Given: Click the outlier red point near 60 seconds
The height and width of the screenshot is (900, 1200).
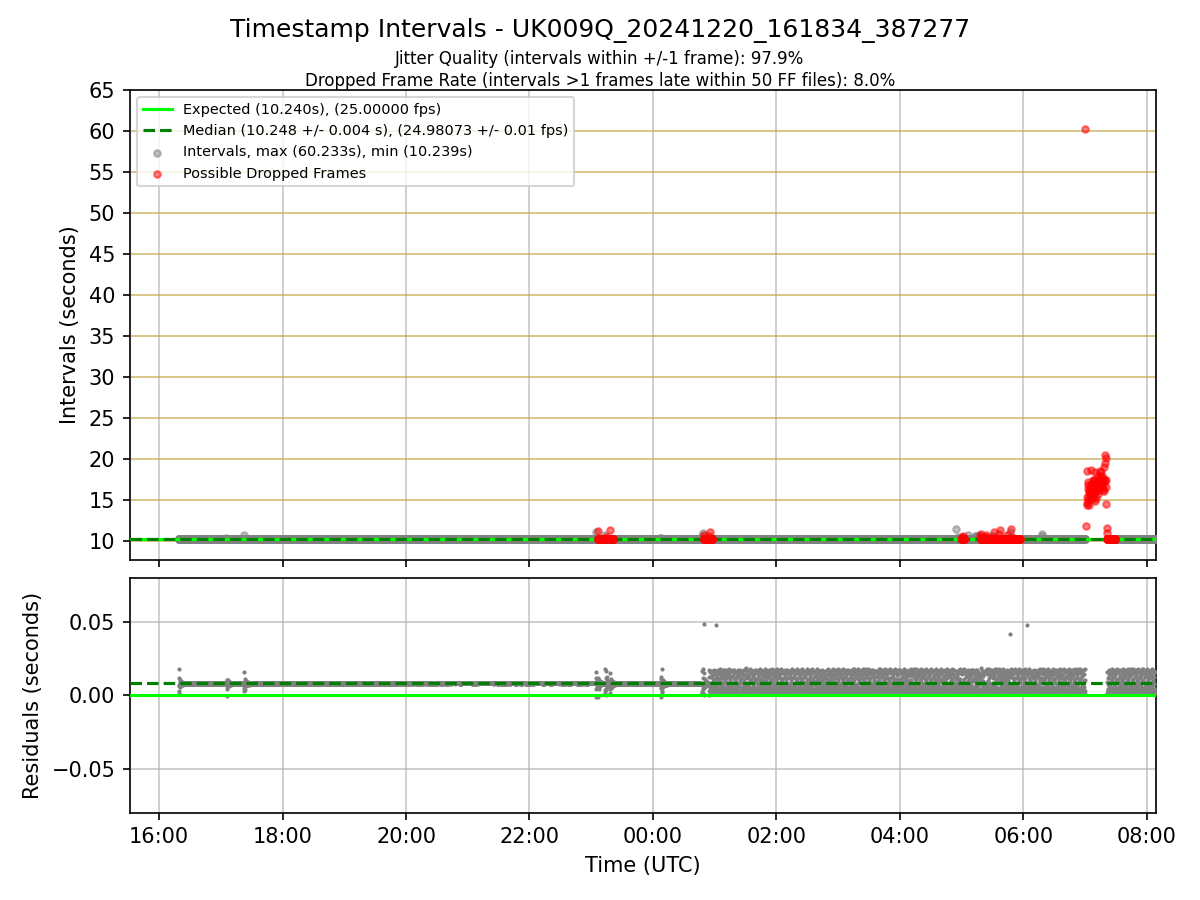Looking at the screenshot, I should pos(1085,129).
